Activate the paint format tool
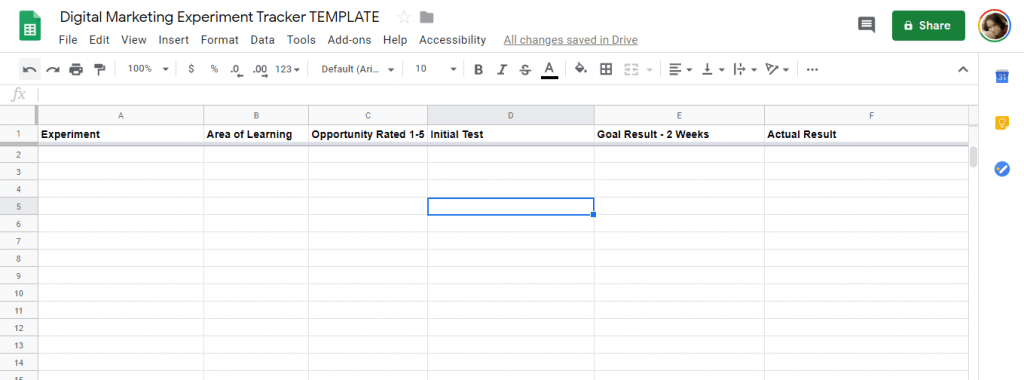 tap(99, 69)
